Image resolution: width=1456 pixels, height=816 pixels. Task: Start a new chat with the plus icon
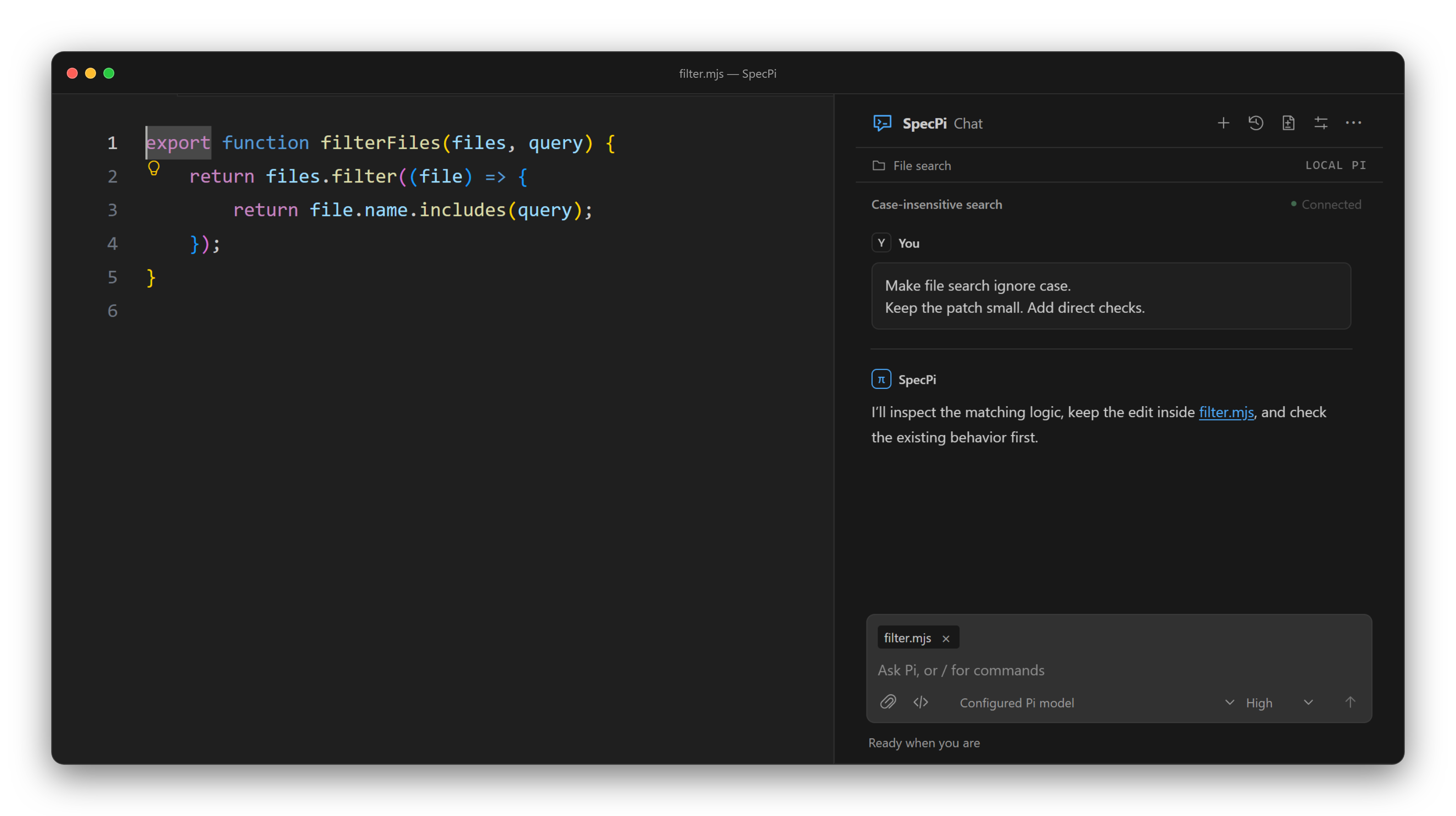(1223, 123)
